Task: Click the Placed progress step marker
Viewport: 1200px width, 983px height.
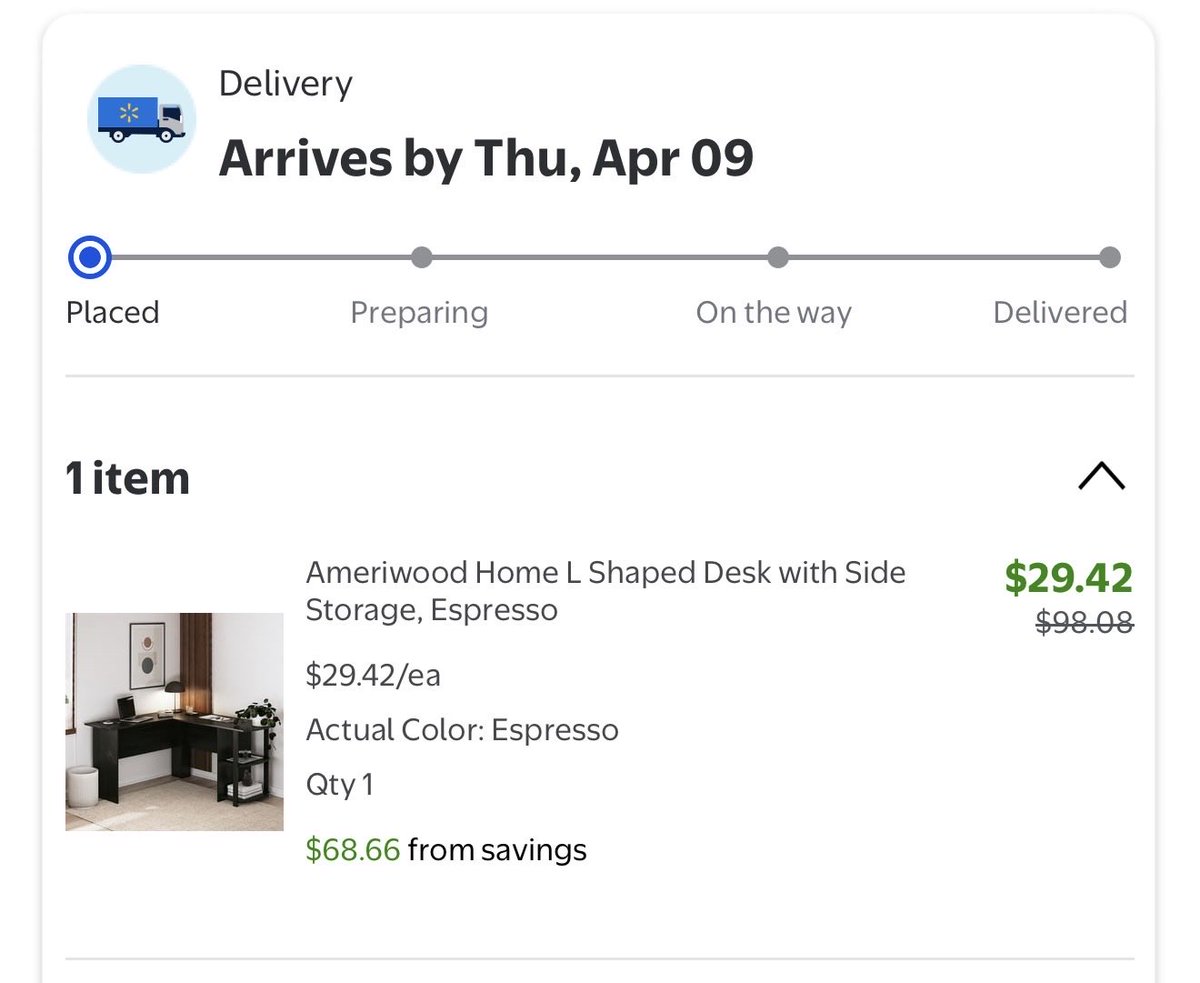Action: click(90, 258)
